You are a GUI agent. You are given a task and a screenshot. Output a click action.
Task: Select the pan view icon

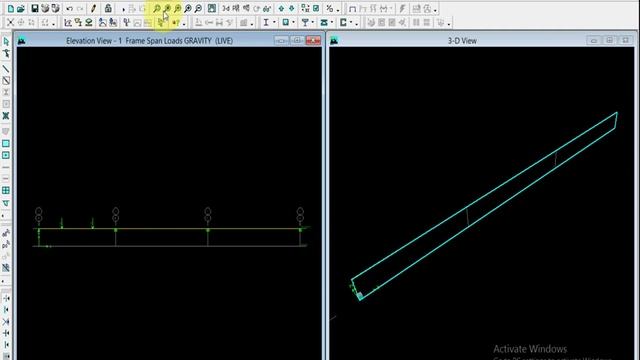[211, 8]
